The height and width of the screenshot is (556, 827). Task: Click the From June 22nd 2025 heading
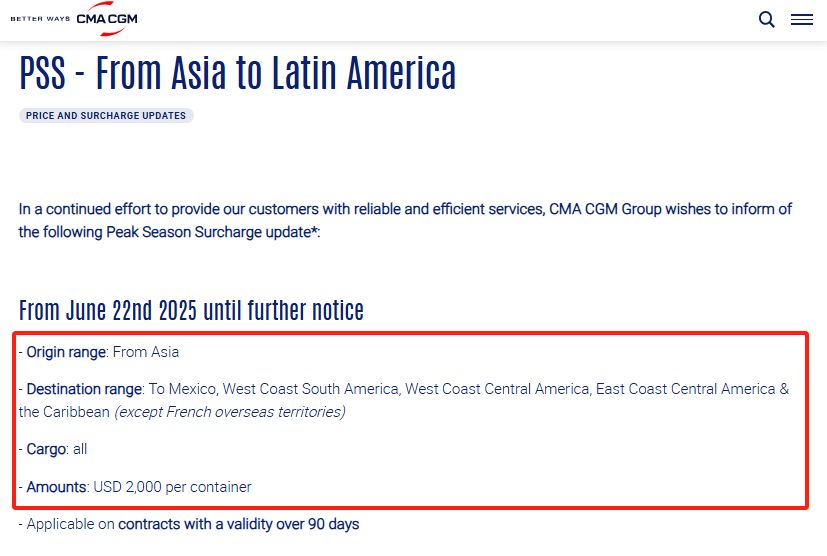[191, 310]
